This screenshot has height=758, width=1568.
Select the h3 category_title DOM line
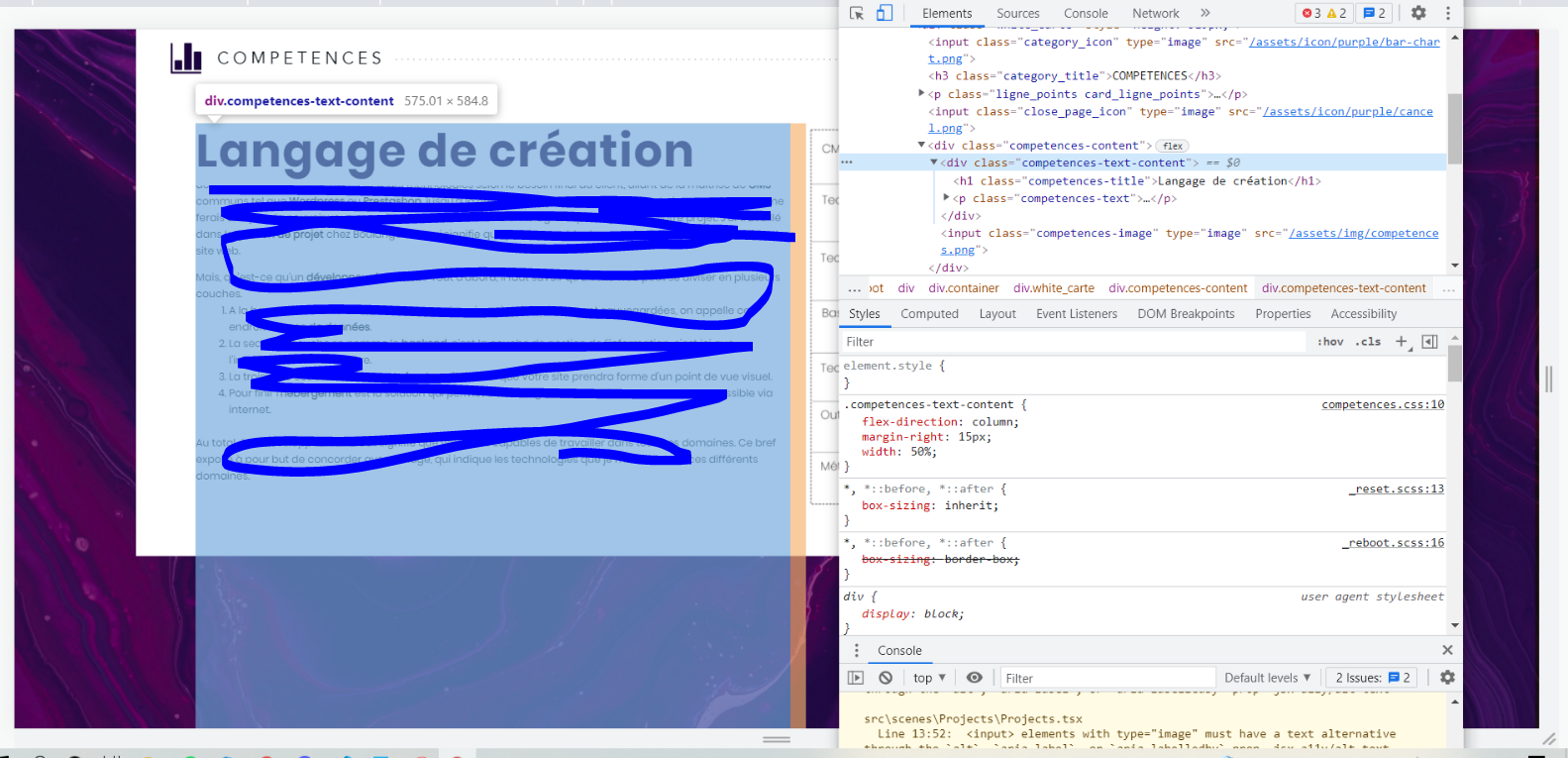[x=1075, y=75]
